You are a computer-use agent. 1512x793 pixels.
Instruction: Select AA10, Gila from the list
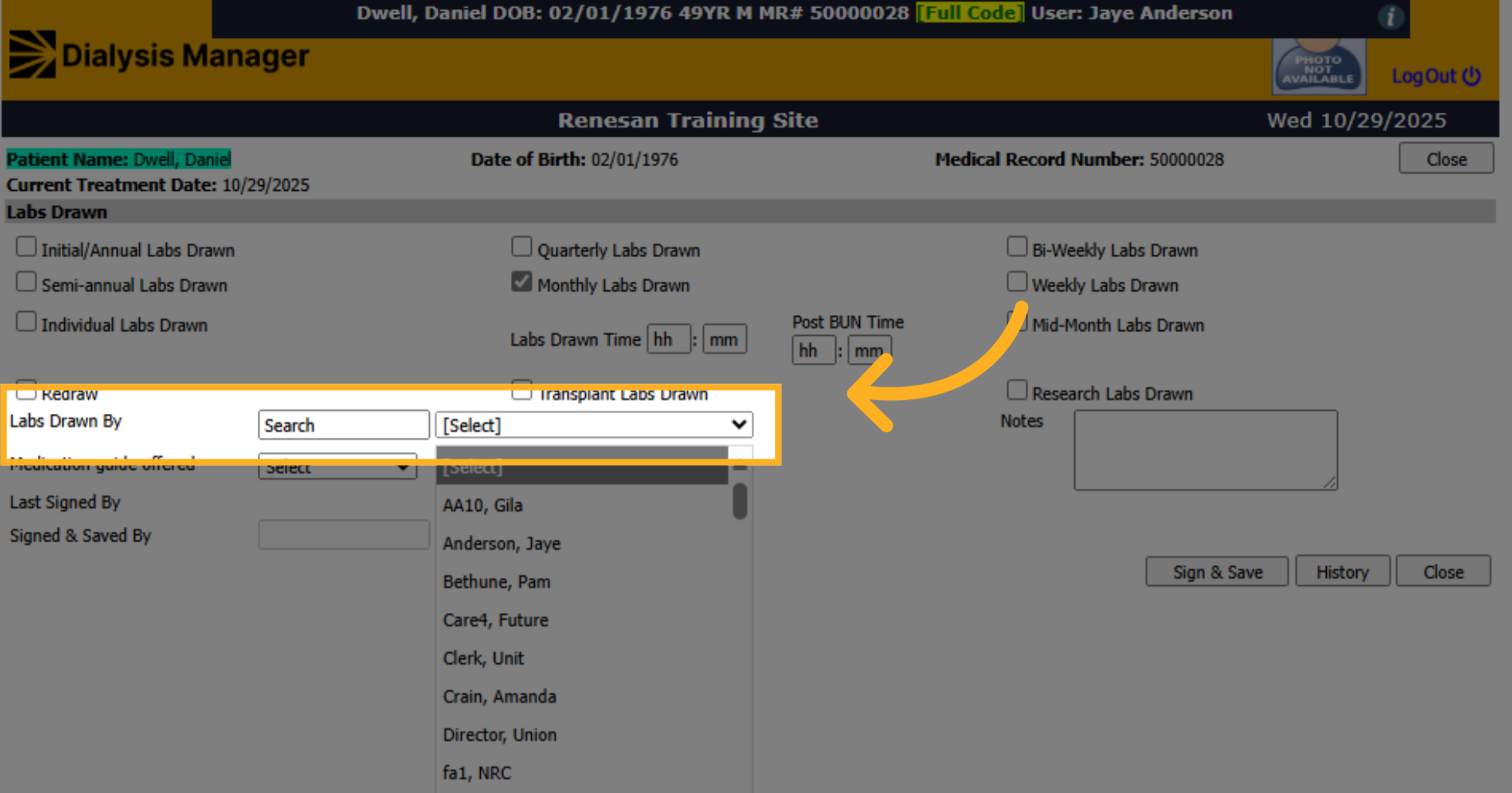point(582,505)
